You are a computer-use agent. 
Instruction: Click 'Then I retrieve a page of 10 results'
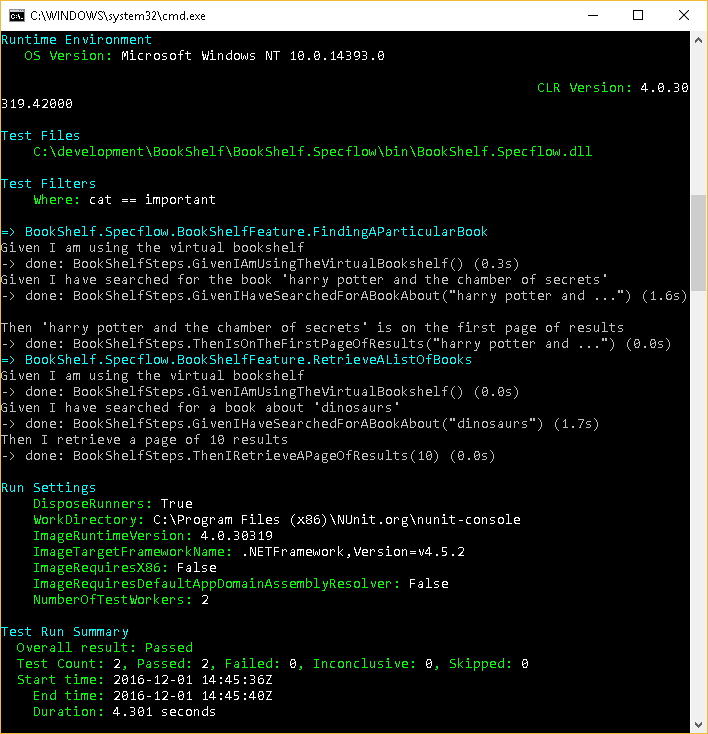click(x=144, y=440)
